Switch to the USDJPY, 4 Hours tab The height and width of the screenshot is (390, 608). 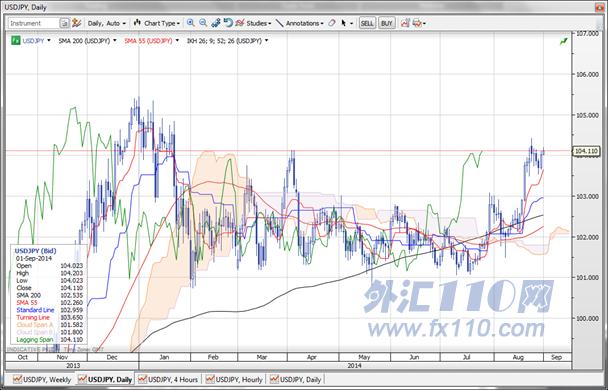pos(168,379)
